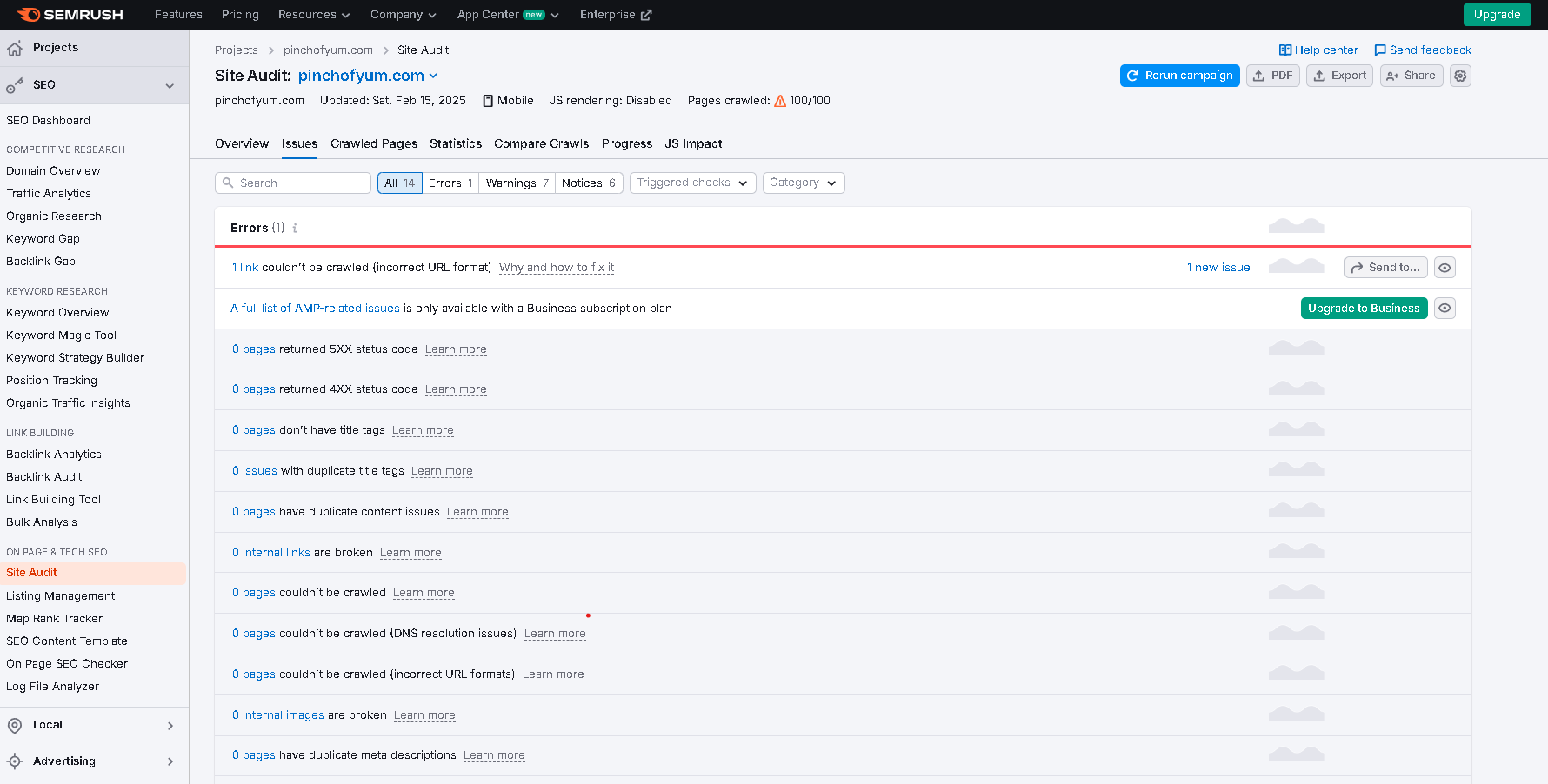Click the pinchofyum.com breadcrumb

(x=328, y=50)
